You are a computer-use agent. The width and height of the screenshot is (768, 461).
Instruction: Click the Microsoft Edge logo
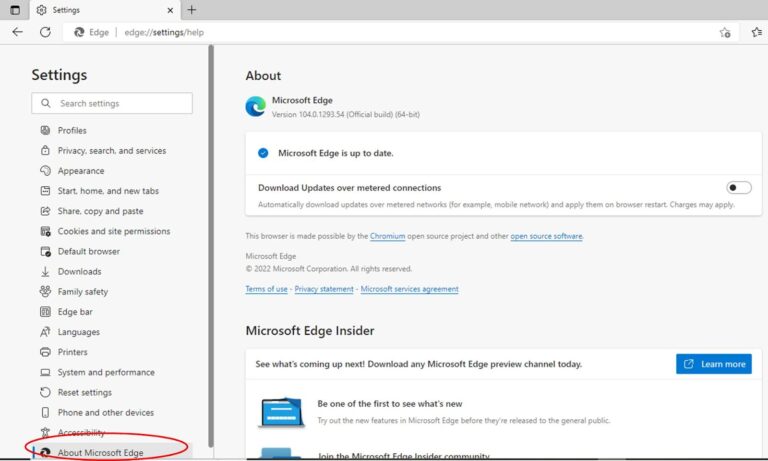pos(256,106)
